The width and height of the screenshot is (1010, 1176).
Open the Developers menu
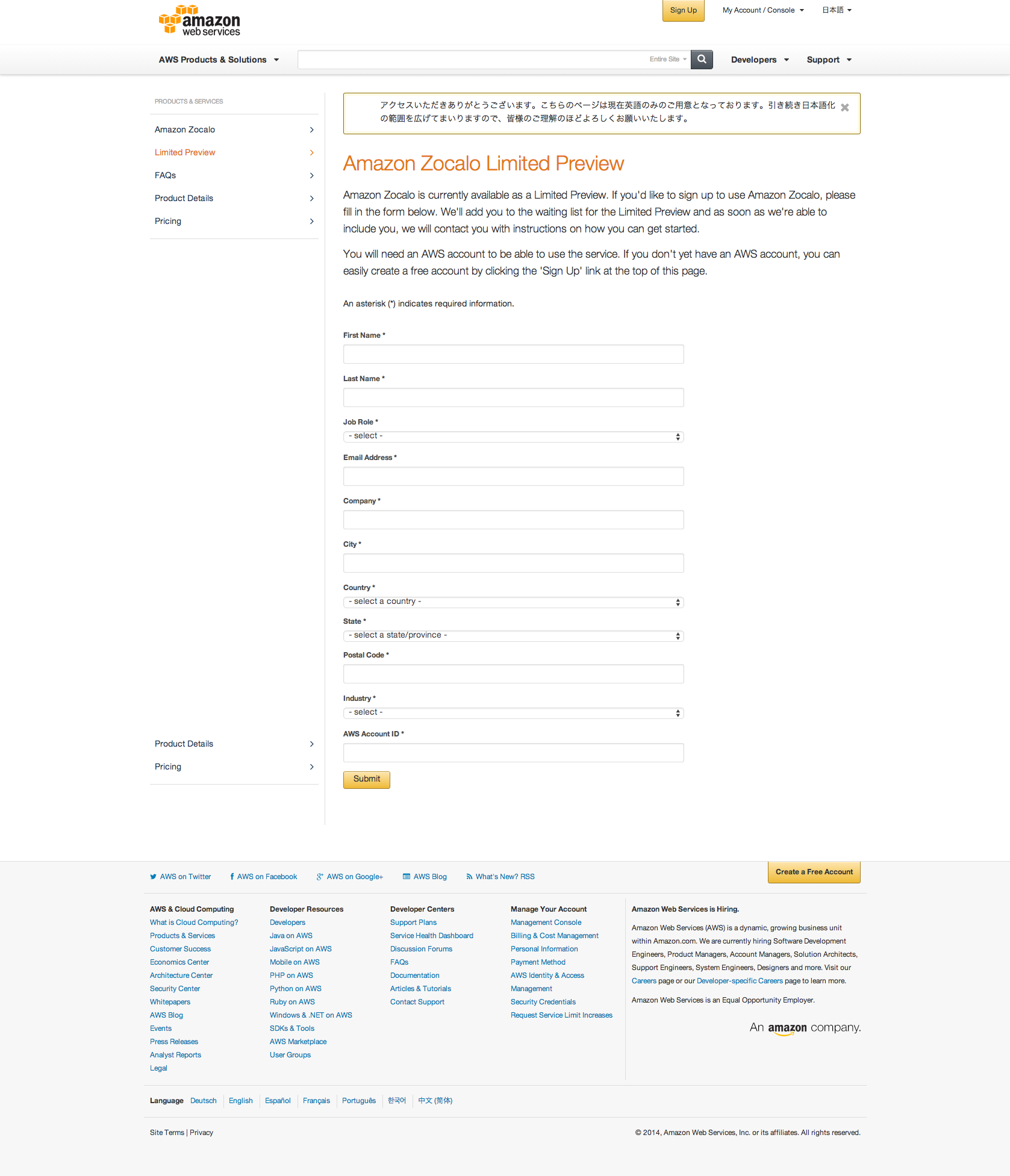click(759, 60)
